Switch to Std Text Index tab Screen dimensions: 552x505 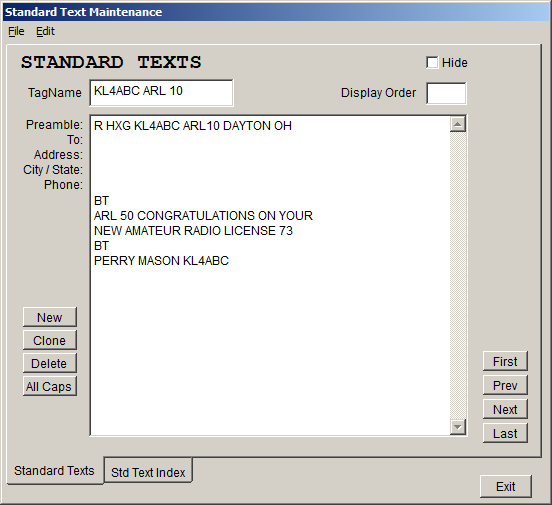pyautogui.click(x=148, y=472)
